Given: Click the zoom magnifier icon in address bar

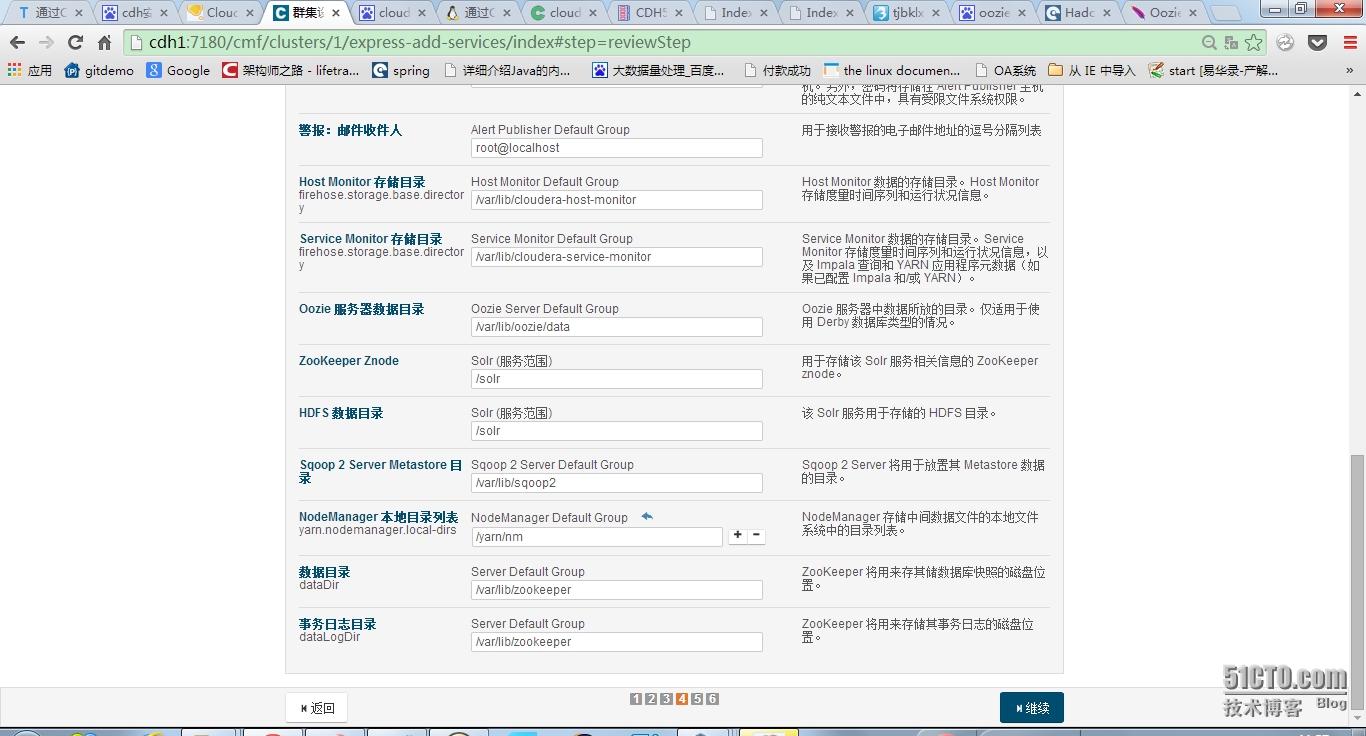Looking at the screenshot, I should tap(1209, 43).
